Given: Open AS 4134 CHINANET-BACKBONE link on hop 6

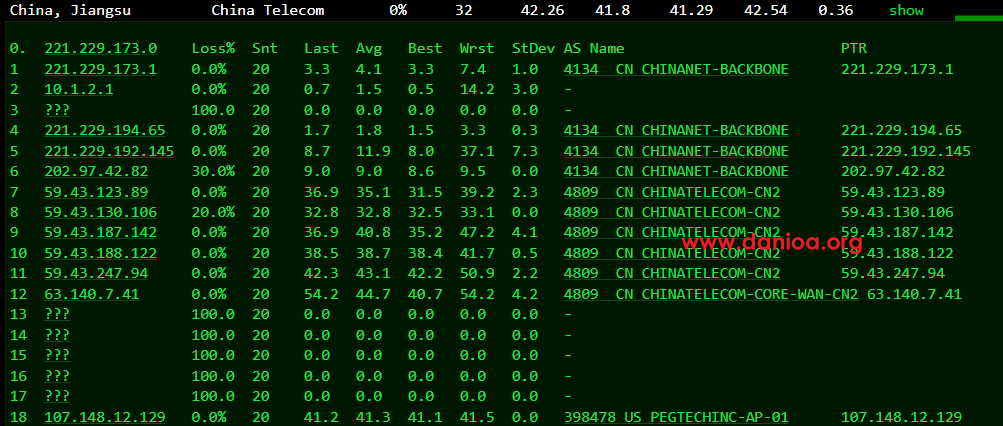Looking at the screenshot, I should 676,171.
